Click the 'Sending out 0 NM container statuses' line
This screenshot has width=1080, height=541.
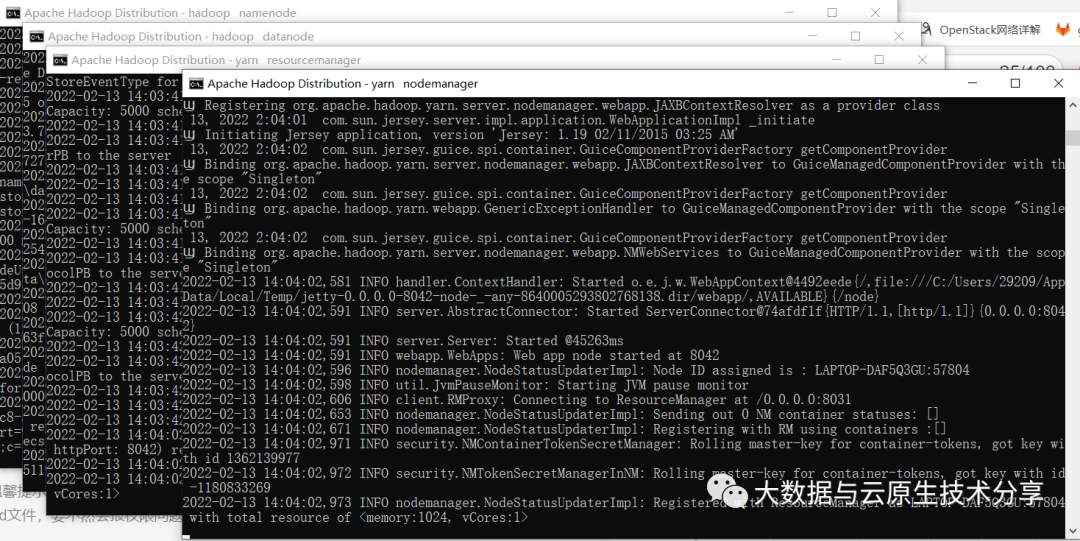point(561,414)
